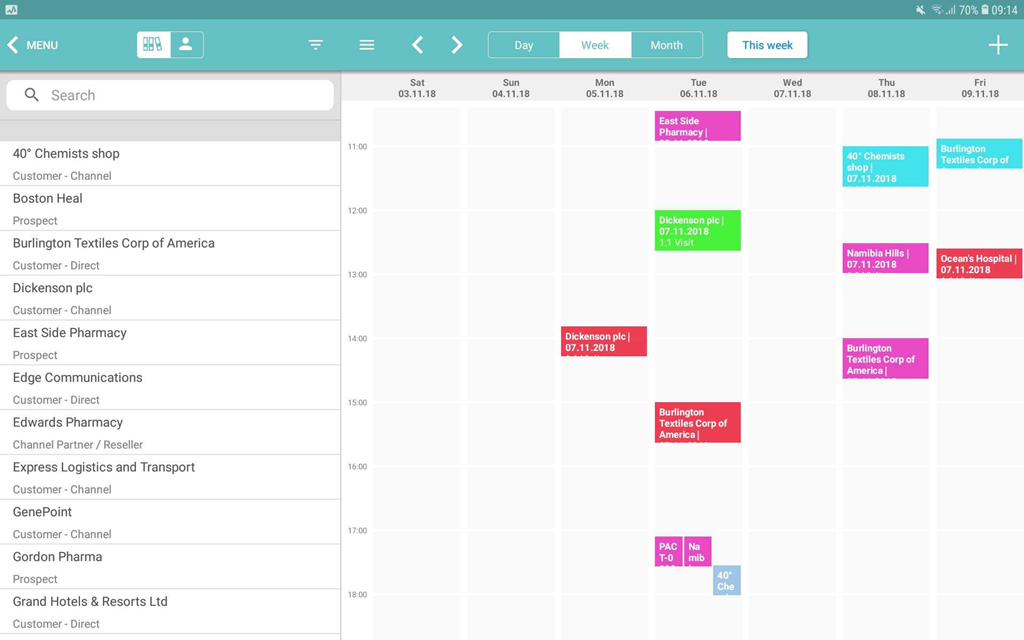Image resolution: width=1024 pixels, height=640 pixels.
Task: Add a new appointment with plus icon
Action: pyautogui.click(x=997, y=45)
